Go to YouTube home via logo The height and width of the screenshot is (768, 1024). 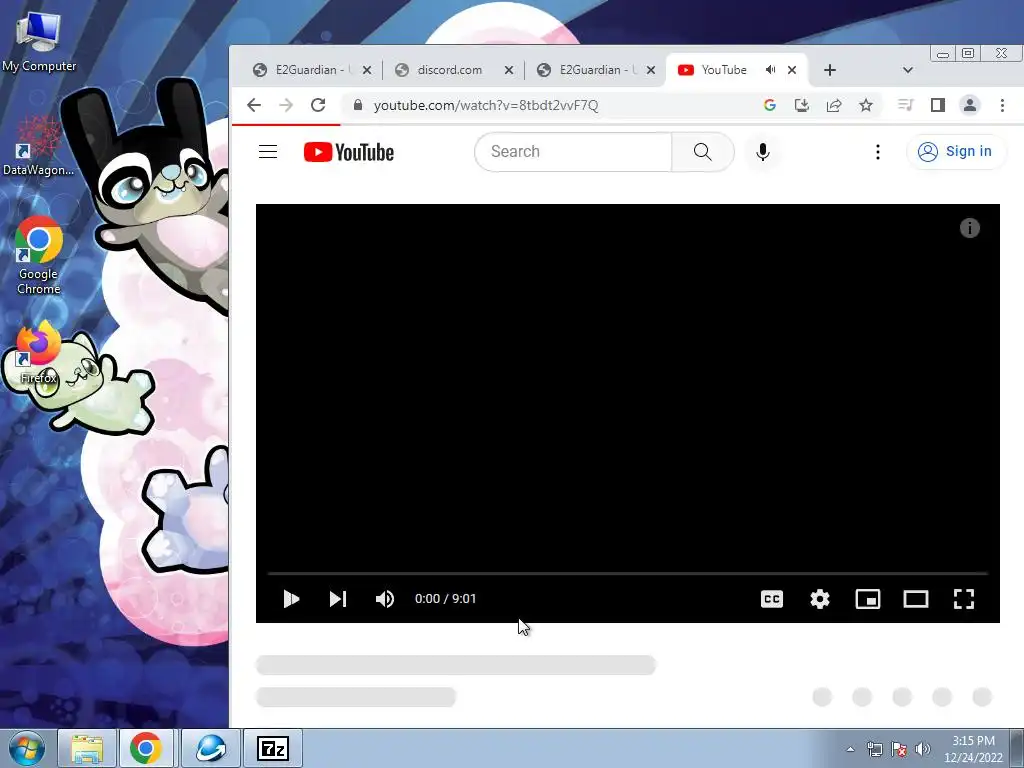click(x=349, y=152)
